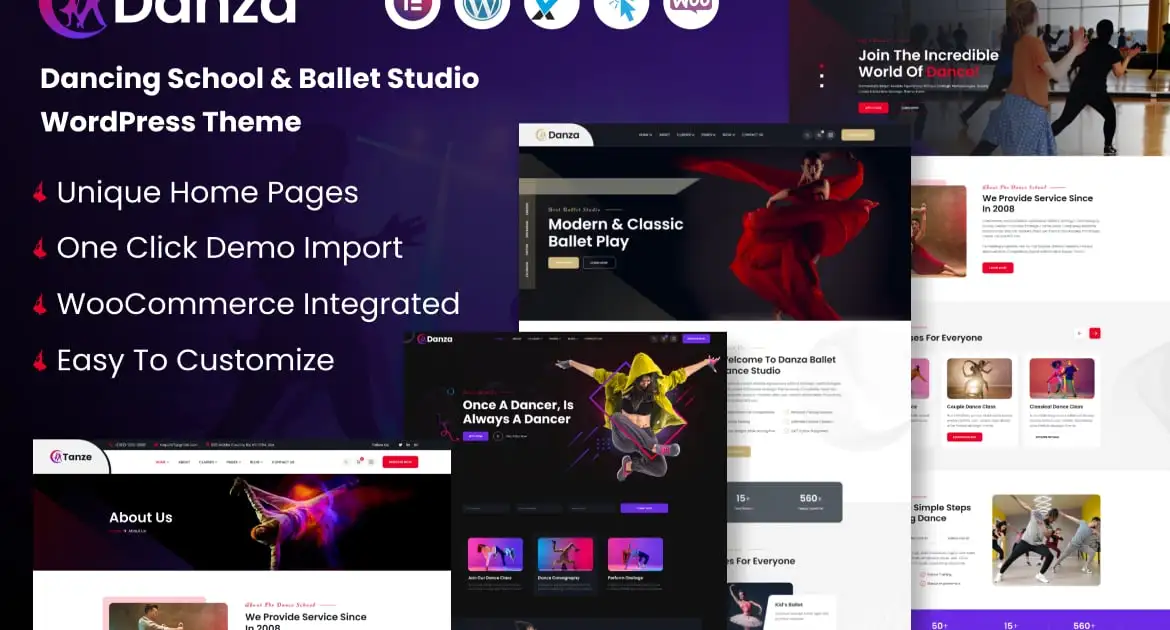Click purple button in purple Danza header

point(696,339)
